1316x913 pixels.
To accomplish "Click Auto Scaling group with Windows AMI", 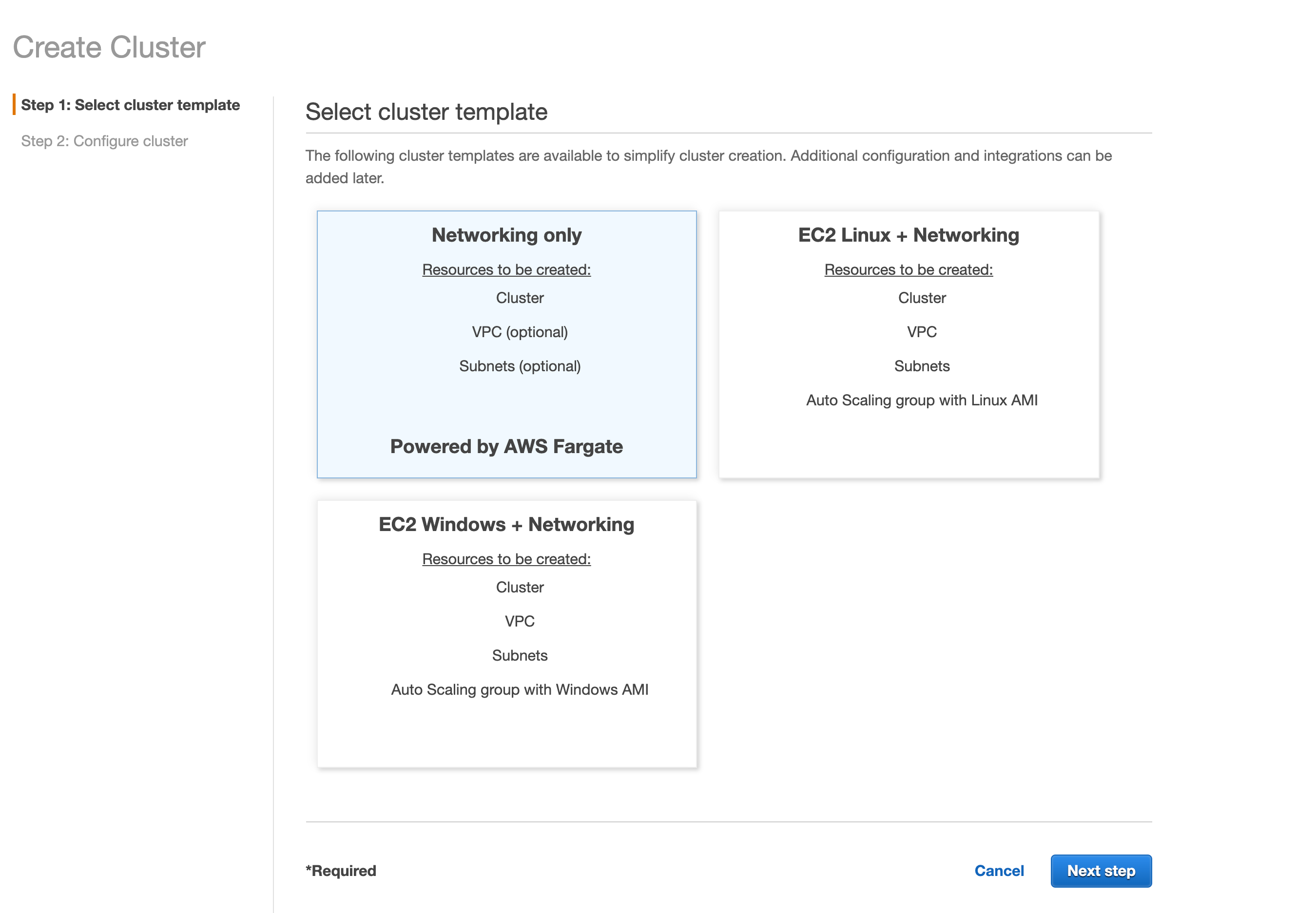I will (520, 690).
